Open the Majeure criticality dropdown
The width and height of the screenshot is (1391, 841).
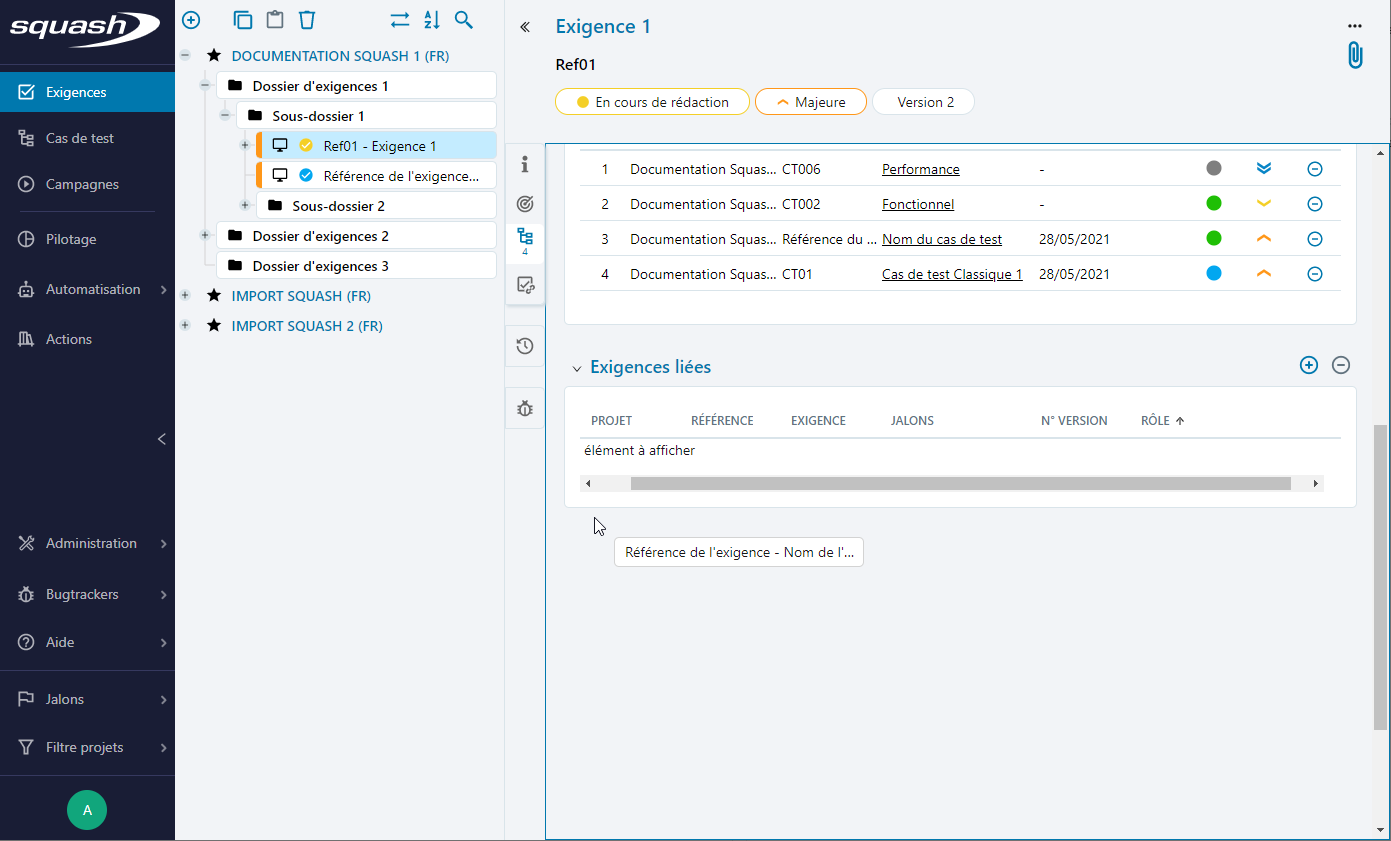click(810, 102)
